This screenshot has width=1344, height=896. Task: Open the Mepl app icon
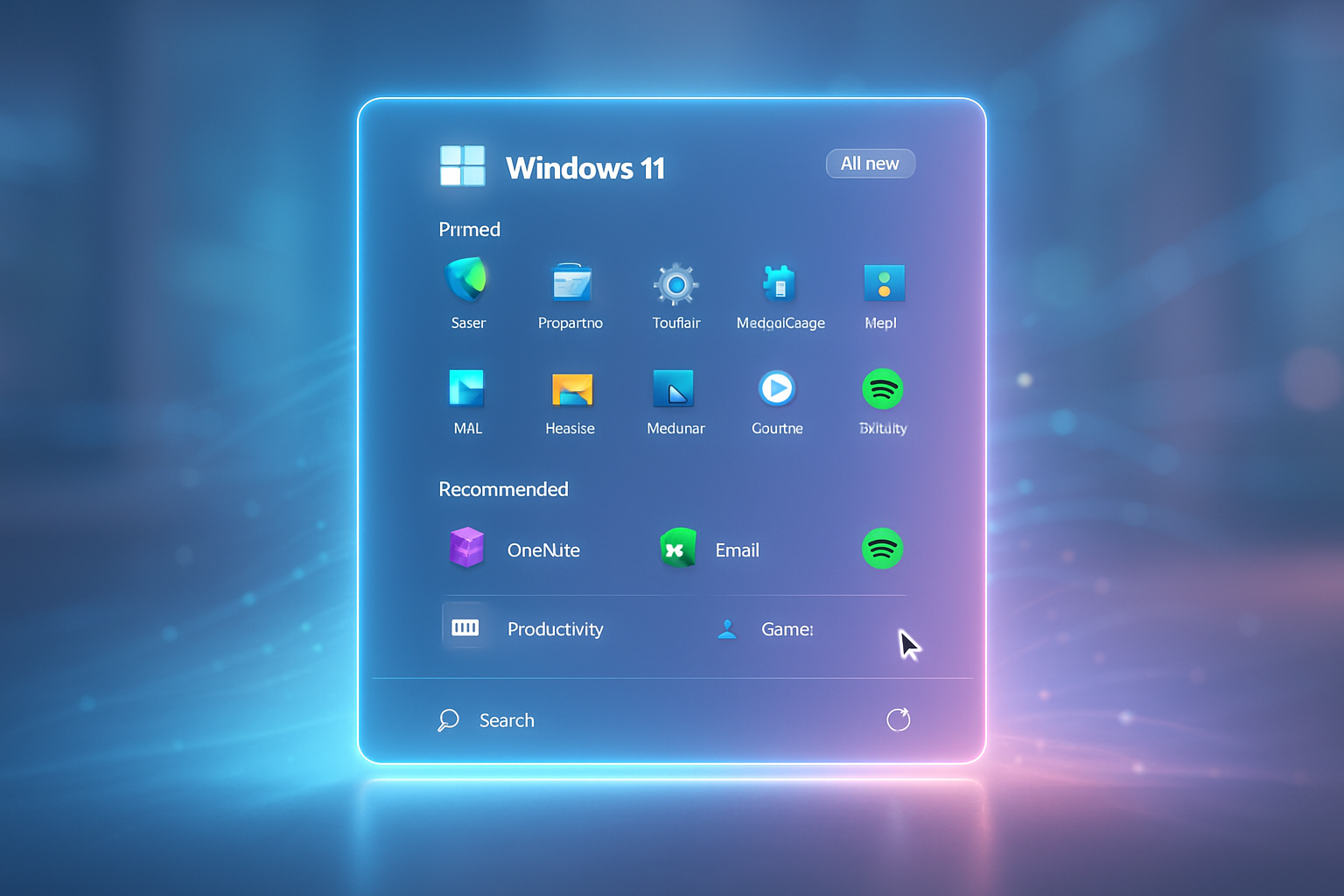pos(883,283)
